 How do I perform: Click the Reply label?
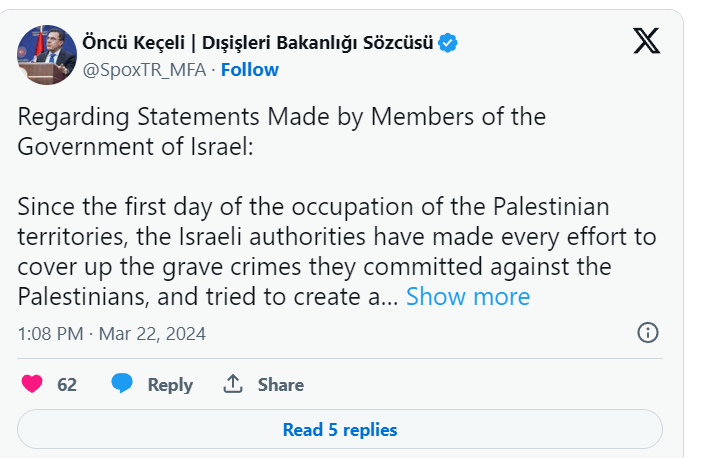pos(170,385)
